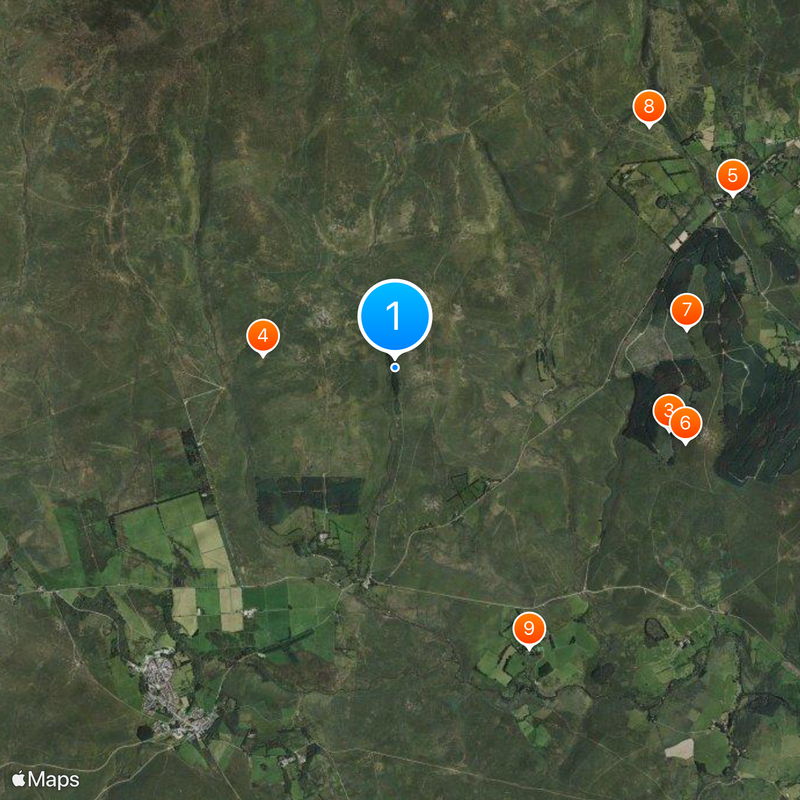Click the pale white field in the bottom right
Viewport: 800px width, 800px height.
679,749
